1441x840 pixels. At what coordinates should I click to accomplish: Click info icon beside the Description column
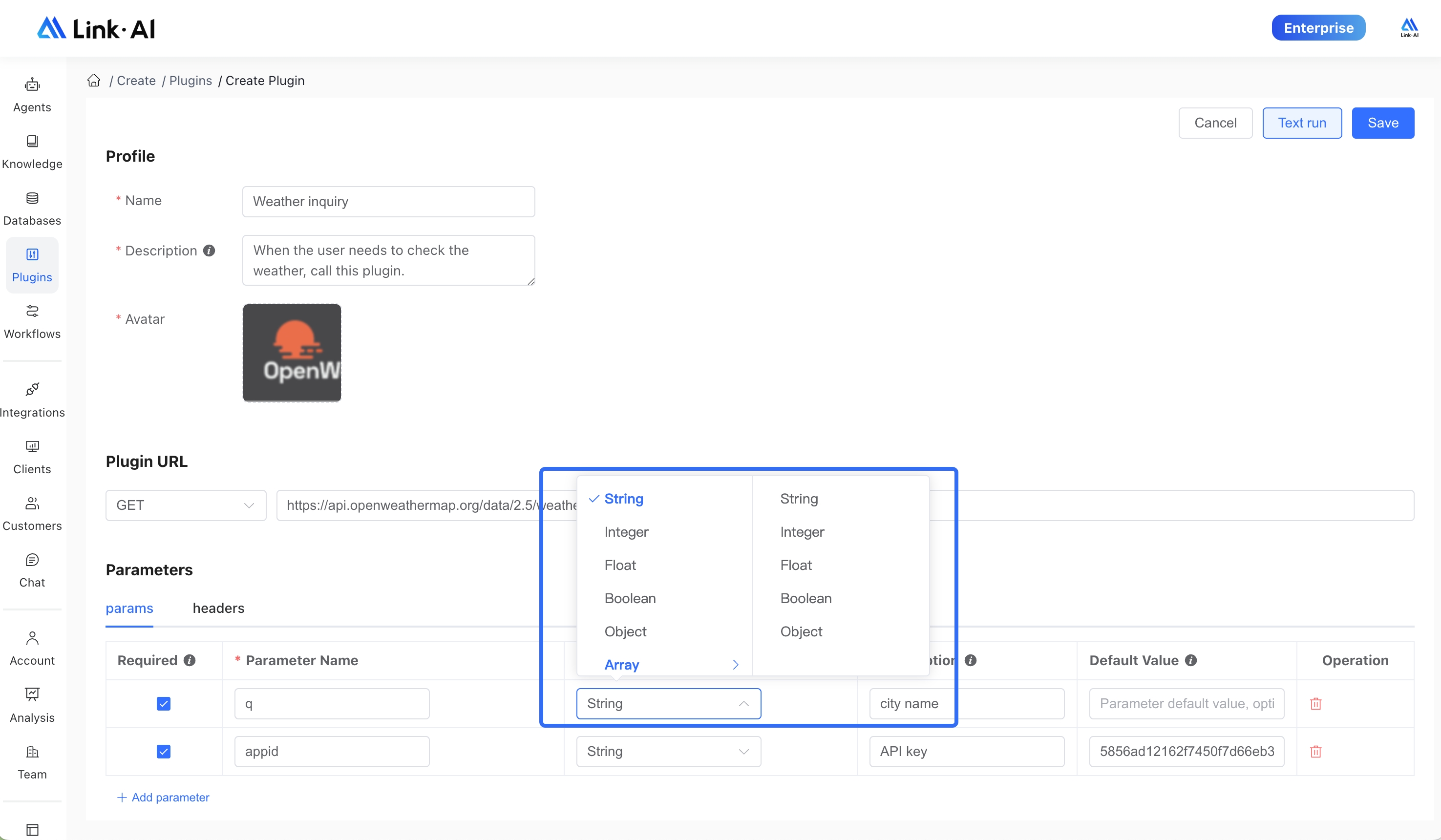pos(971,660)
